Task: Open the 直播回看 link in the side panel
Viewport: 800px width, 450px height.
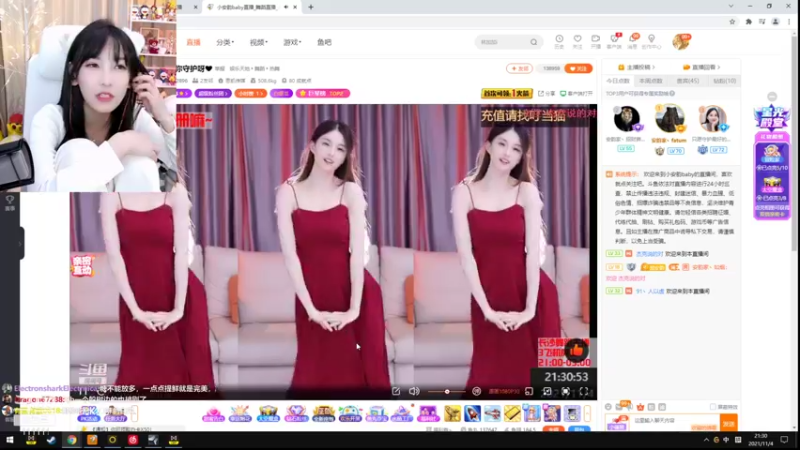Action: coord(703,67)
